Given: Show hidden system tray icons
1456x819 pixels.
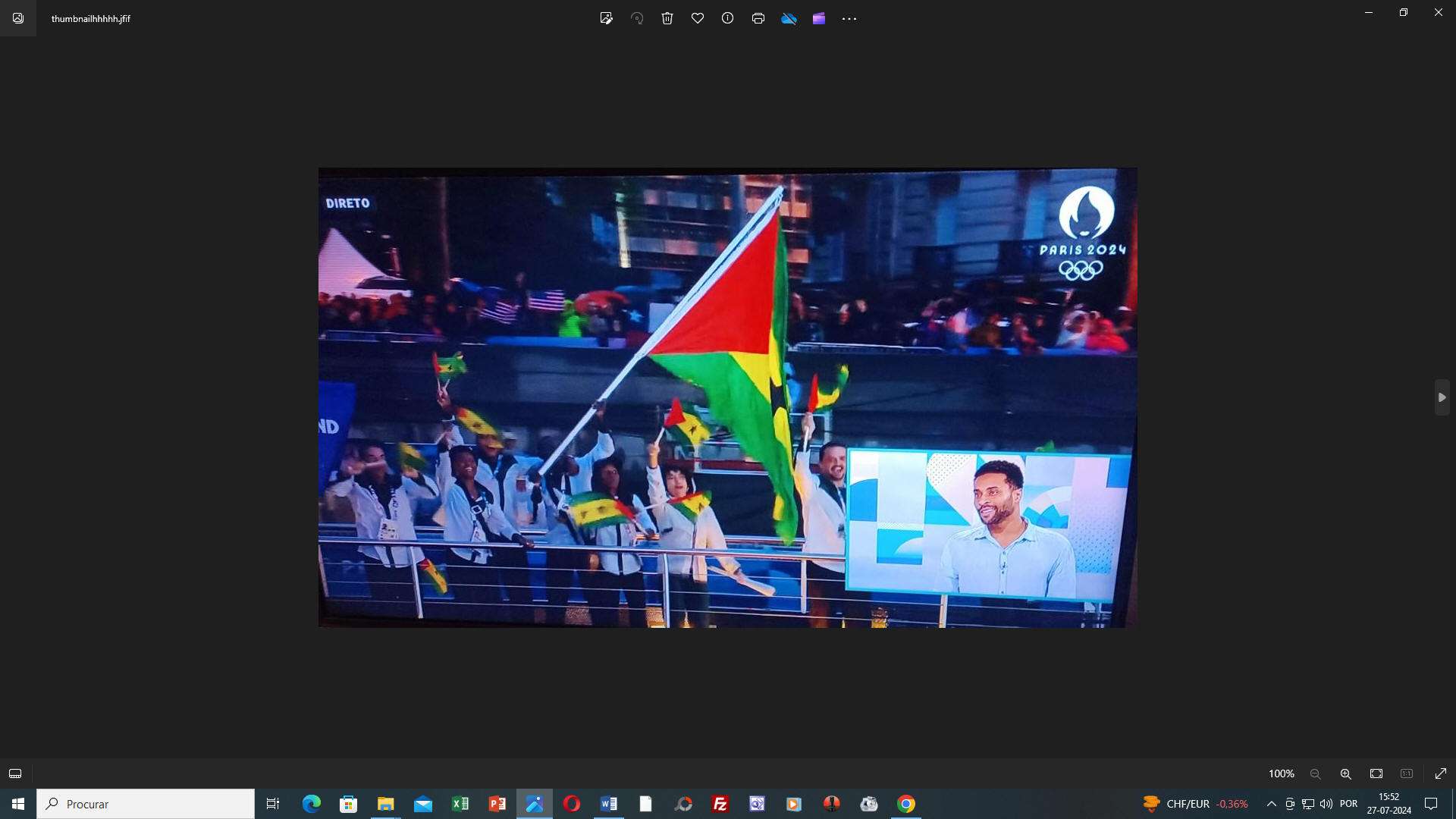Looking at the screenshot, I should (1272, 804).
